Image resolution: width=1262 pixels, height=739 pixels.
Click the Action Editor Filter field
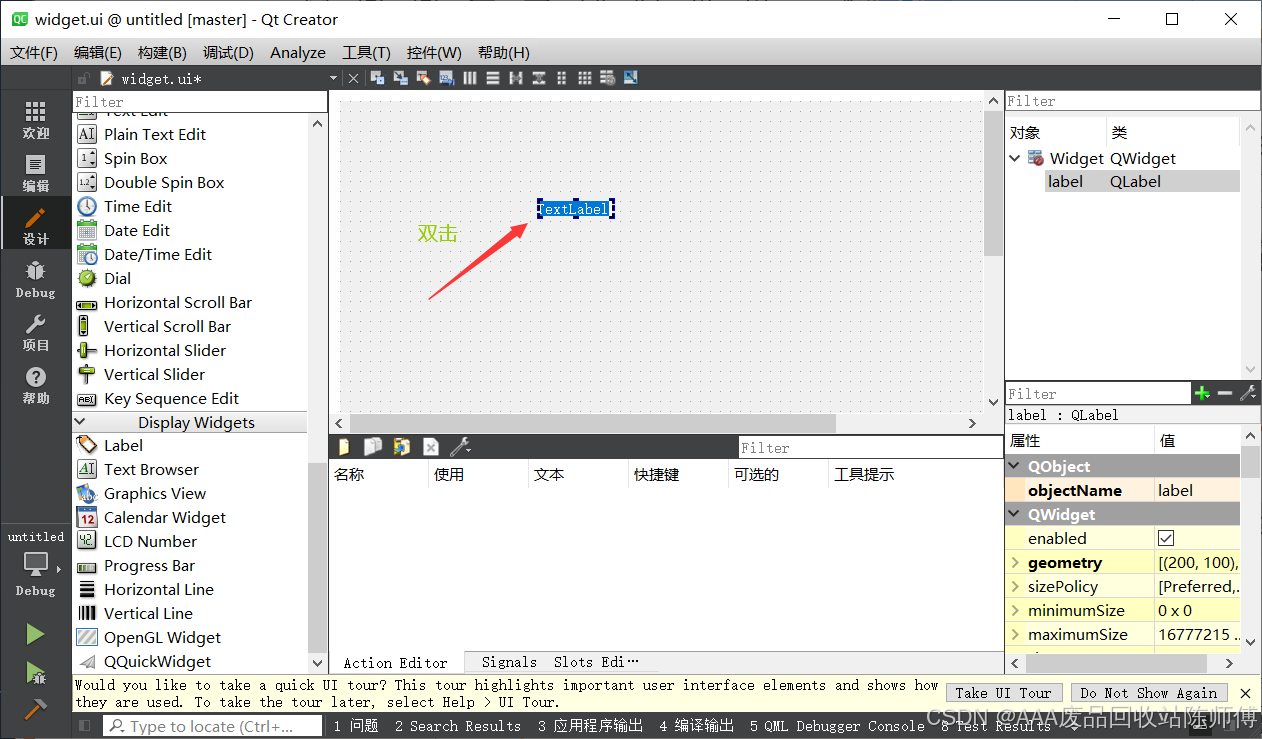(x=870, y=447)
